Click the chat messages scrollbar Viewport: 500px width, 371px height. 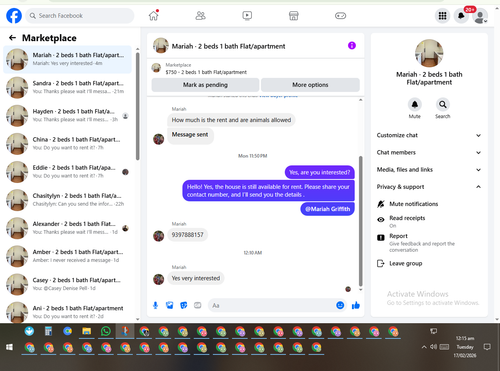(x=360, y=221)
